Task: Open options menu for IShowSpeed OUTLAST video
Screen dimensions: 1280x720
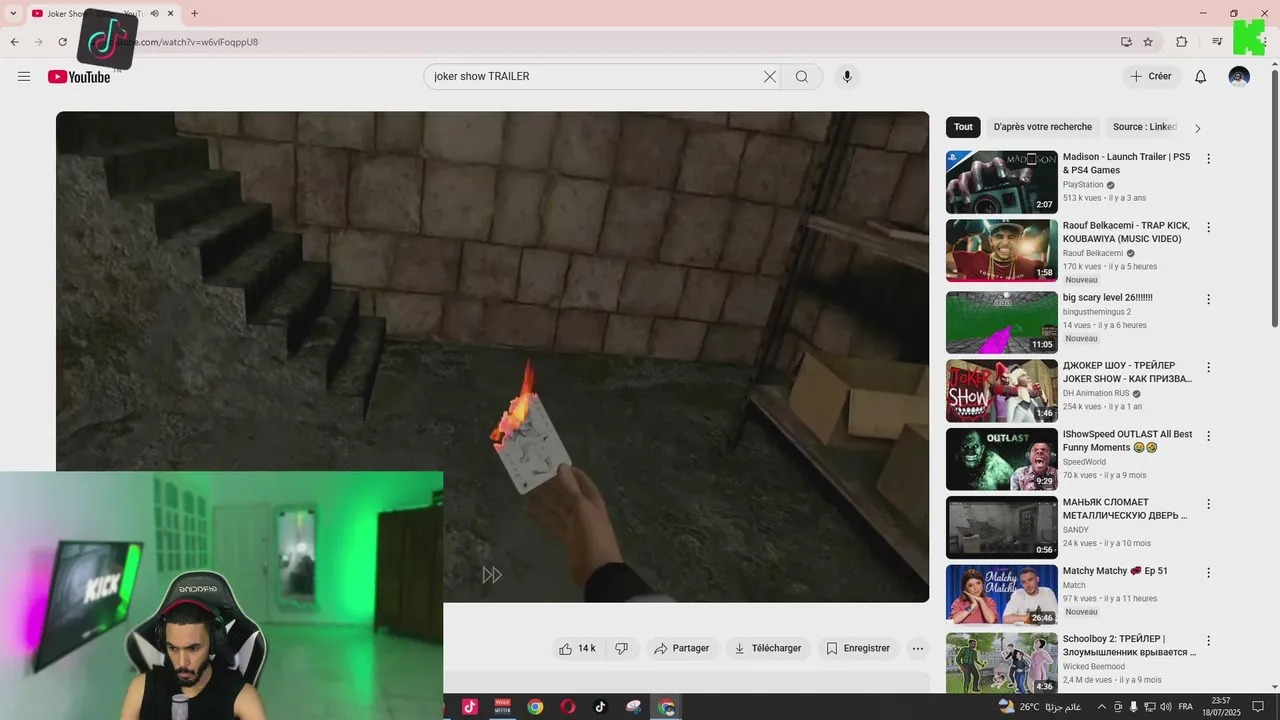Action: tap(1208, 436)
